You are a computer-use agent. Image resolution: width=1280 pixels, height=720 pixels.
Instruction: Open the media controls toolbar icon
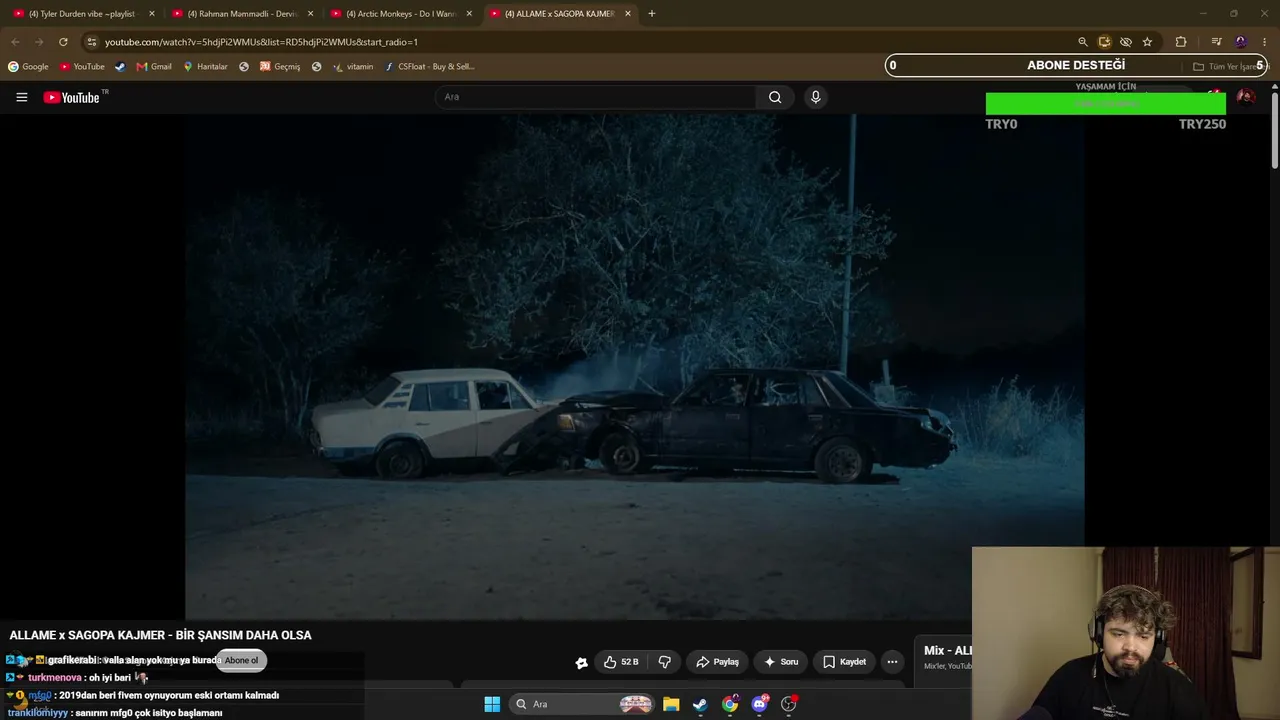pyautogui.click(x=1216, y=42)
